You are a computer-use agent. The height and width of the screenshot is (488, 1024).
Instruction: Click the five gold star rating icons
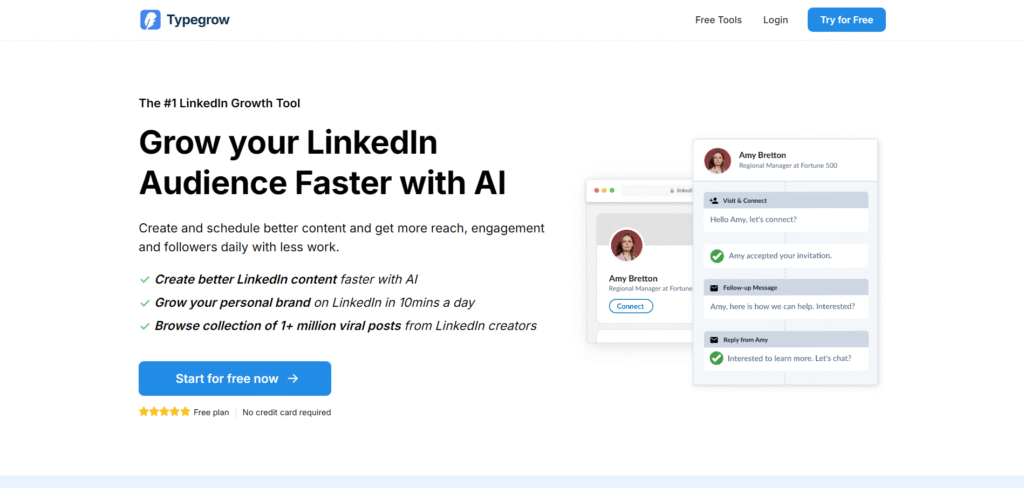165,412
